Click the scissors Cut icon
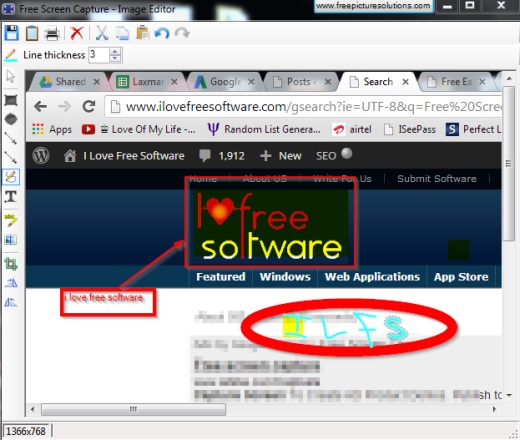The width and height of the screenshot is (520, 440). pos(102,33)
